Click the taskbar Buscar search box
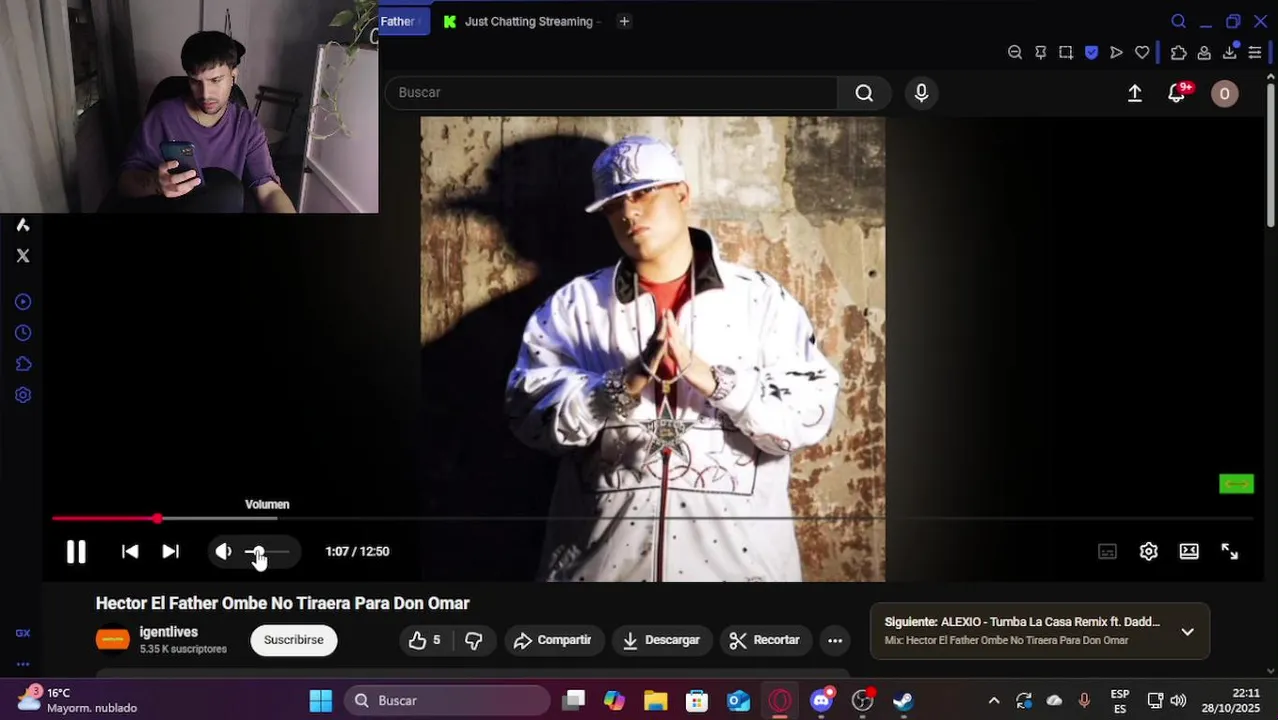This screenshot has height=720, width=1278. click(447, 701)
